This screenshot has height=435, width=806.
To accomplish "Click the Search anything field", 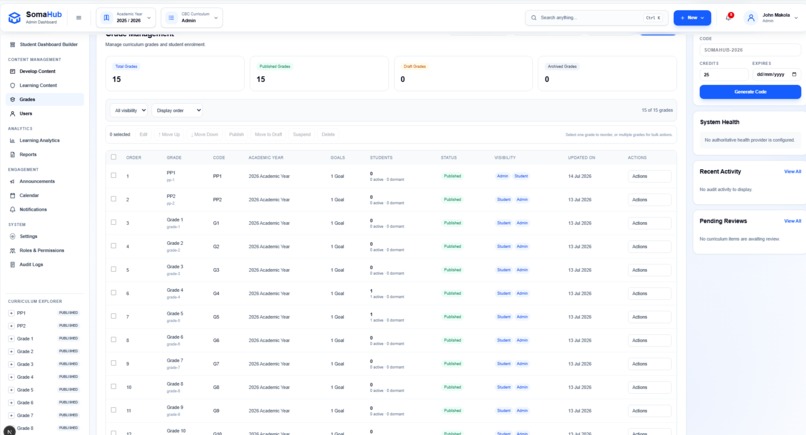I will [596, 17].
